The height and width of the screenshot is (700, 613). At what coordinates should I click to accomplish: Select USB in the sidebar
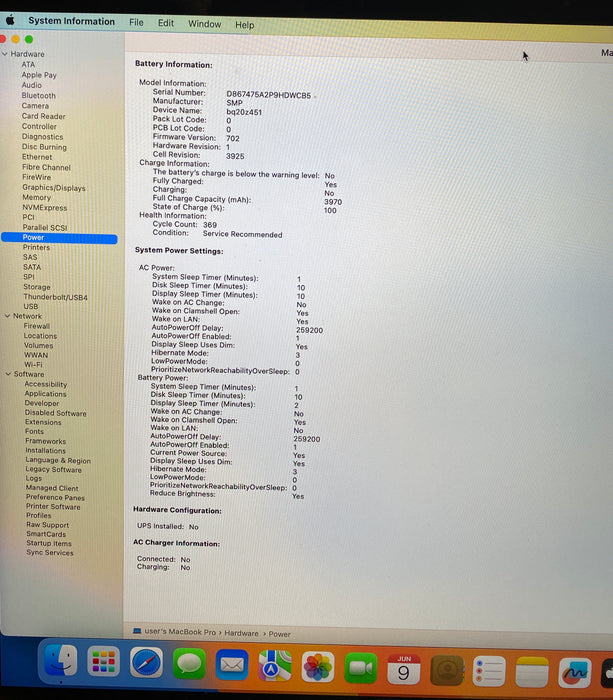point(31,307)
